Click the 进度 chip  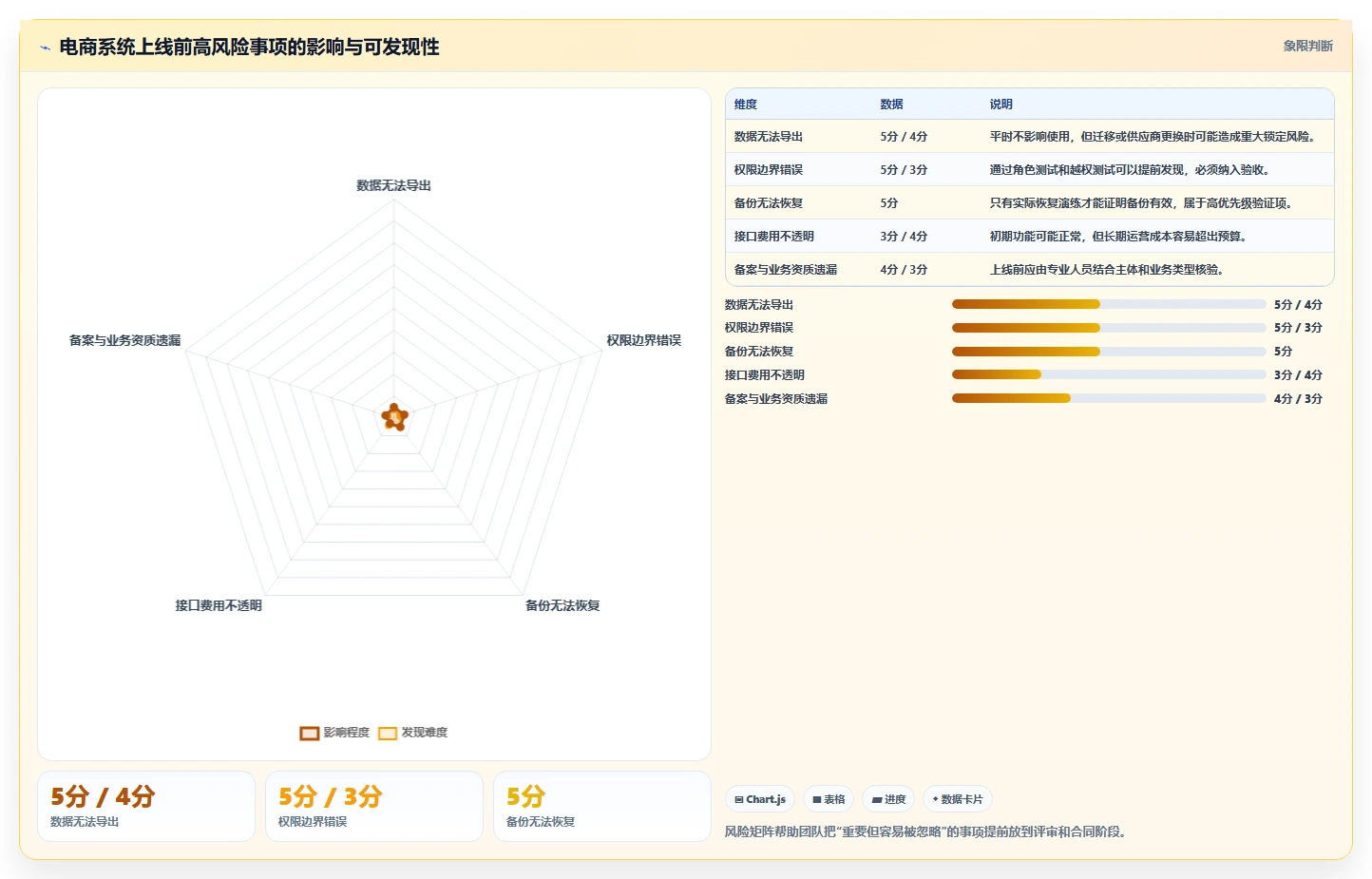coord(888,799)
